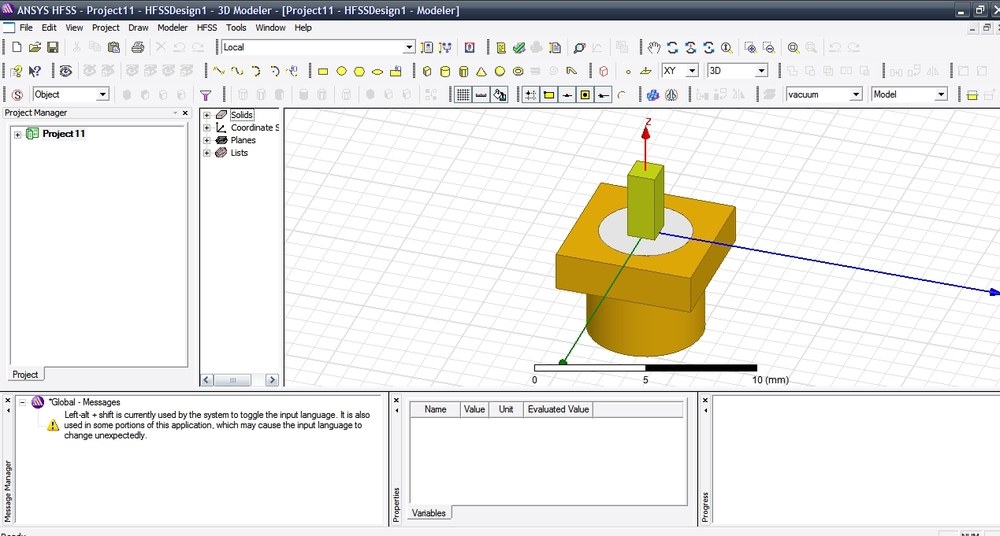Click the Rotate around model center icon
The width and height of the screenshot is (1000, 536).
tap(672, 47)
